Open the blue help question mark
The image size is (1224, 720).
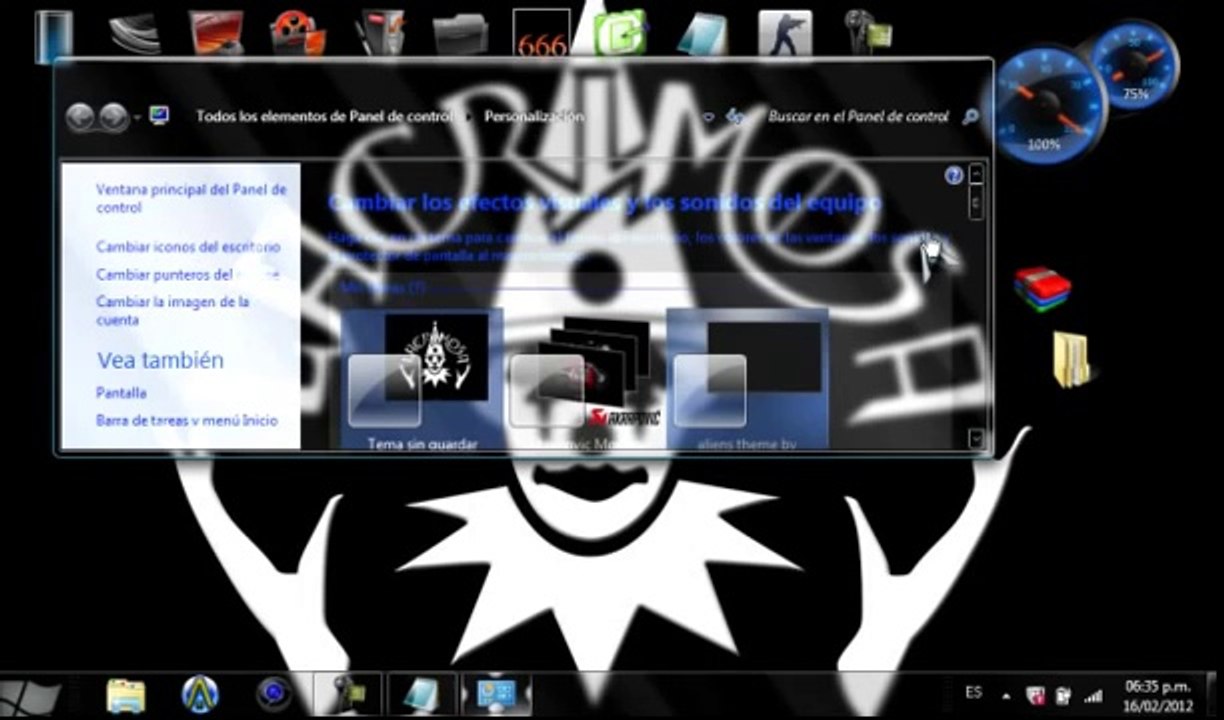(953, 176)
